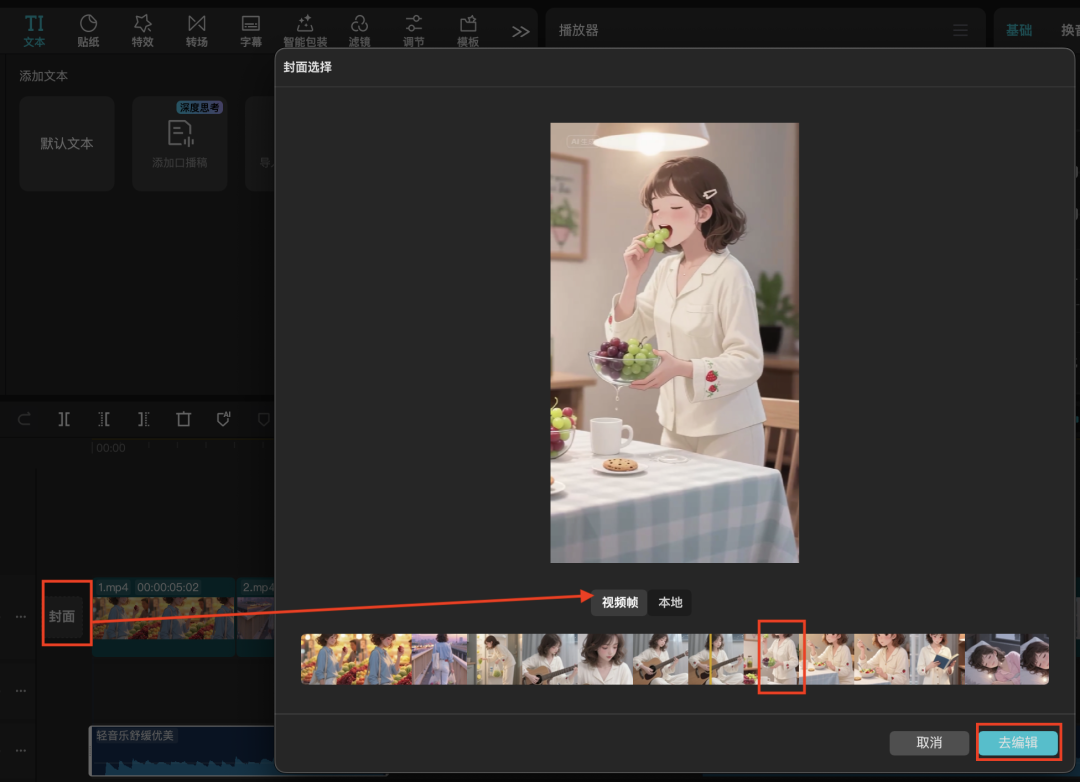
Task: Select the highlighted video frame thumbnail
Action: click(x=782, y=659)
